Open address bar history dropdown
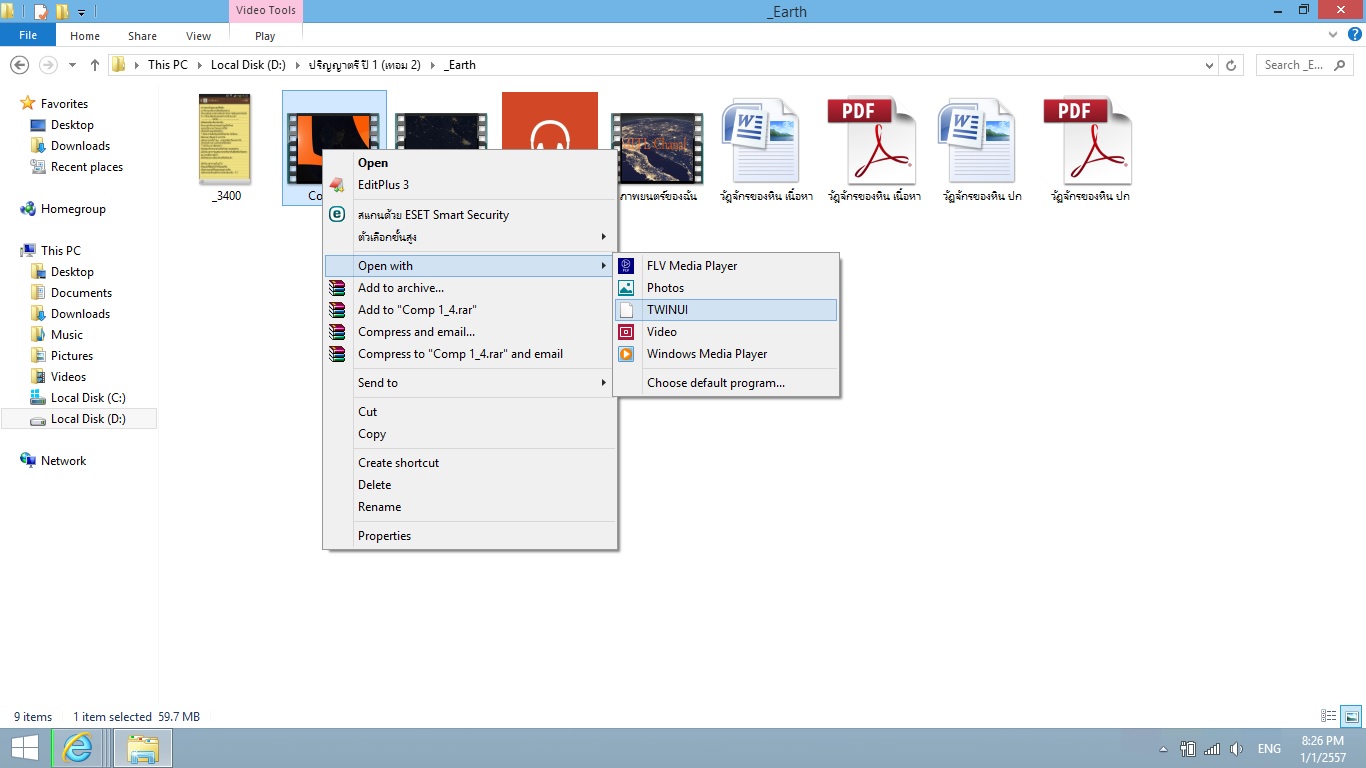 click(x=1209, y=65)
